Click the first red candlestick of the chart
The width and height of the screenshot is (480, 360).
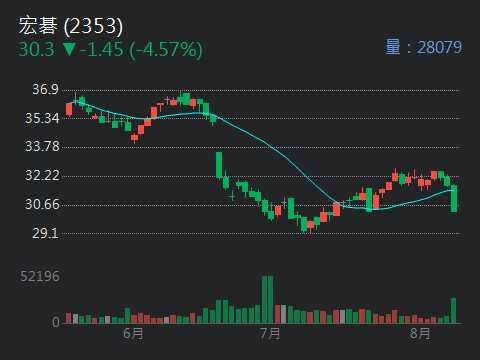69,109
